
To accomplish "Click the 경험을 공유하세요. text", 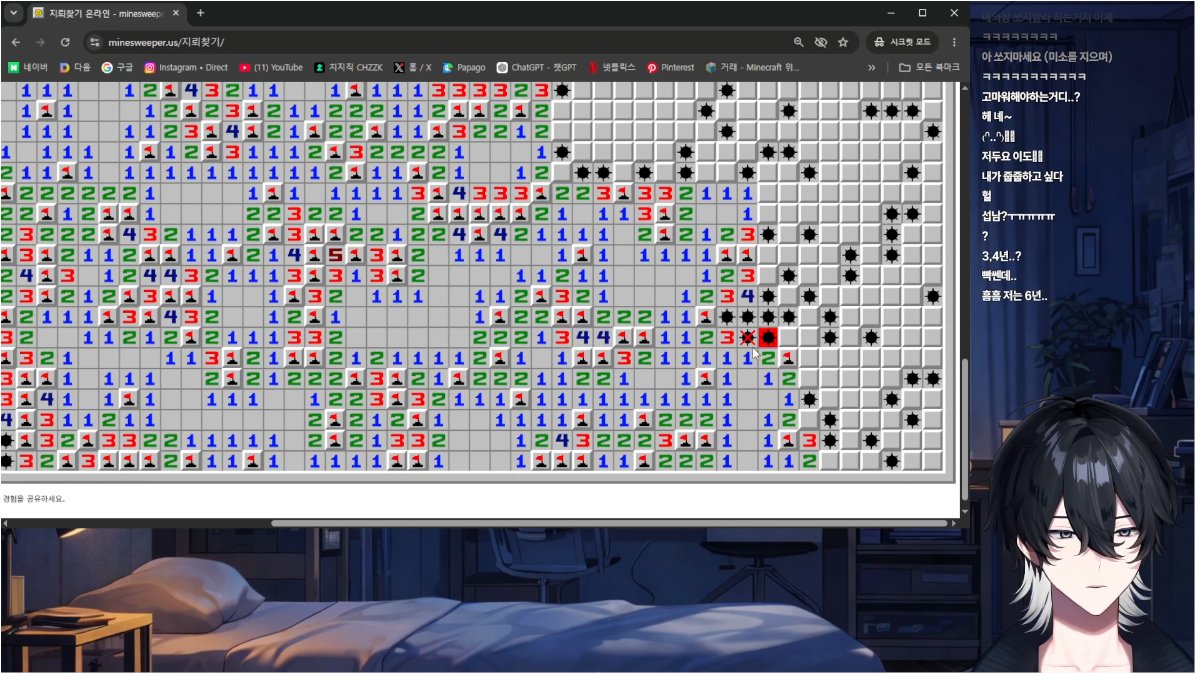I will 34,498.
